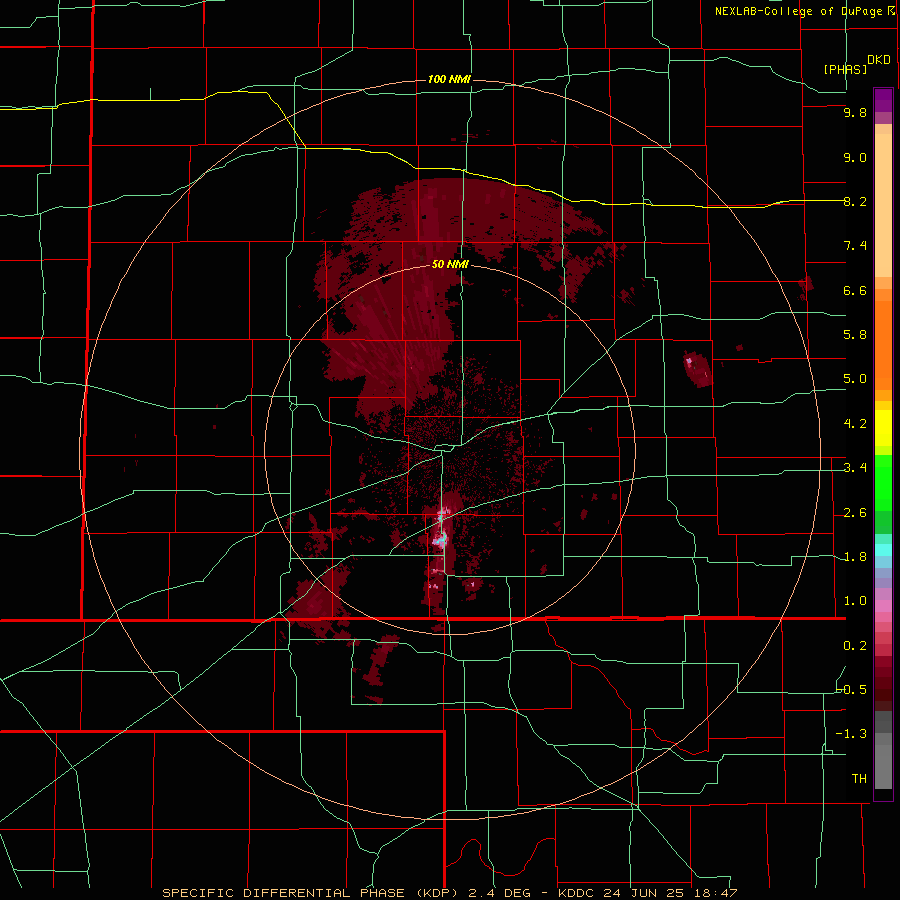Click the -1.3 value on the color scale
Viewport: 900px width, 900px height.
click(852, 734)
